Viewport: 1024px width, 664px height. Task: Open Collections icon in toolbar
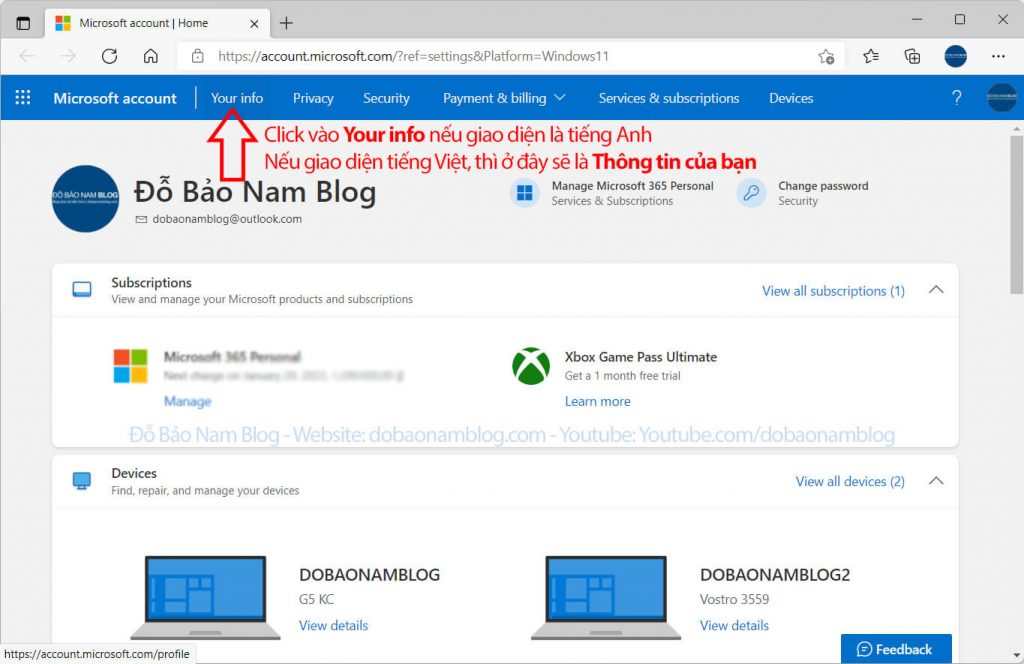click(912, 56)
